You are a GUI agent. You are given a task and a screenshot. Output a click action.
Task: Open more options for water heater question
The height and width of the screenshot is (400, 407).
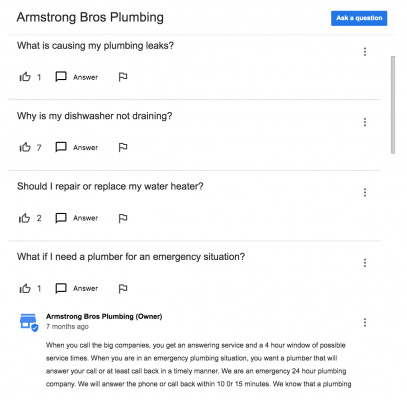point(365,192)
